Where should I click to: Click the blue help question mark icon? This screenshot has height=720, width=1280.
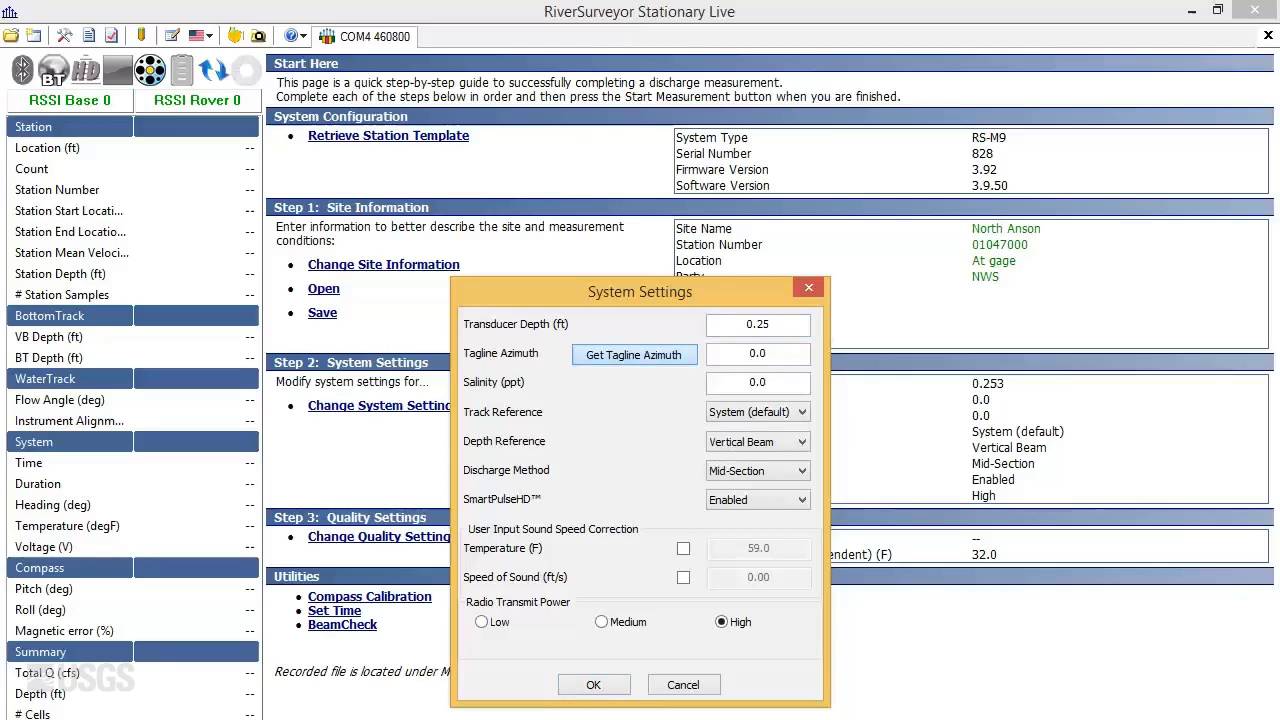coord(291,36)
